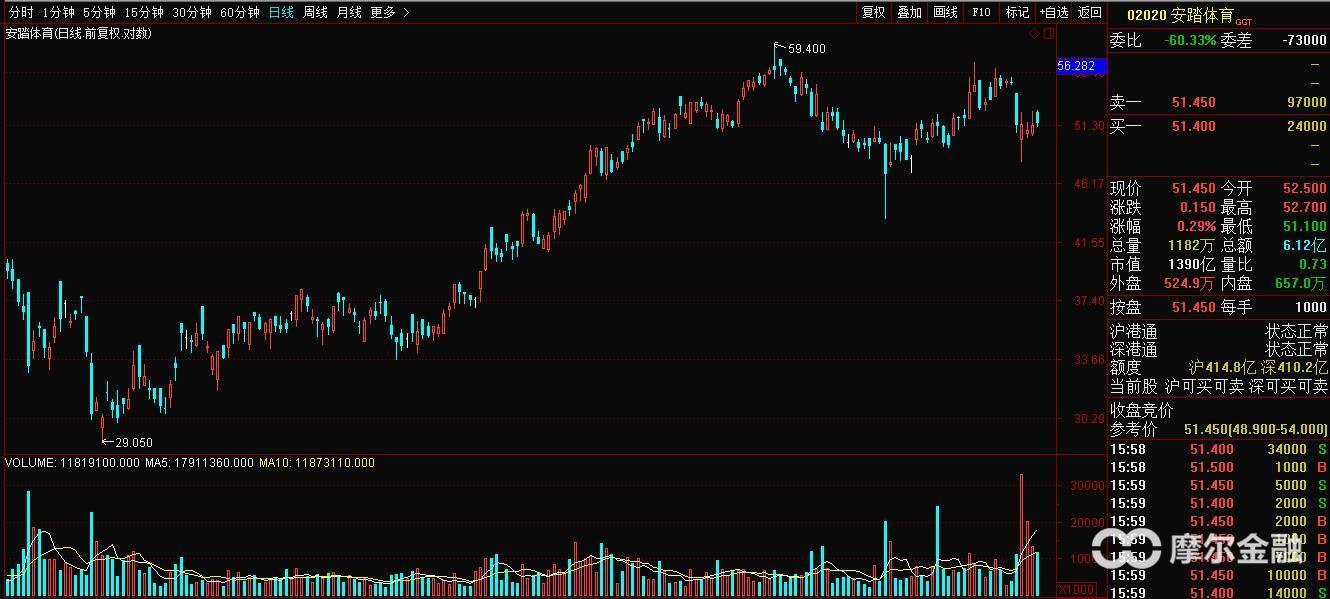Select the 5分钟 period tab
The image size is (1330, 599).
(x=99, y=12)
